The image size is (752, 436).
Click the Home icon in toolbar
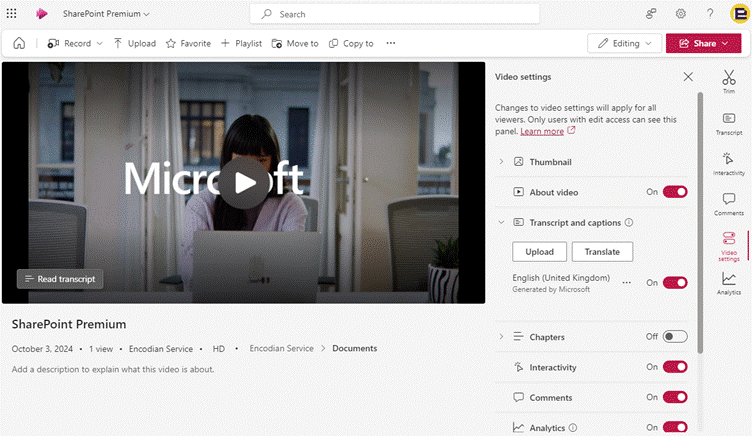tap(19, 43)
